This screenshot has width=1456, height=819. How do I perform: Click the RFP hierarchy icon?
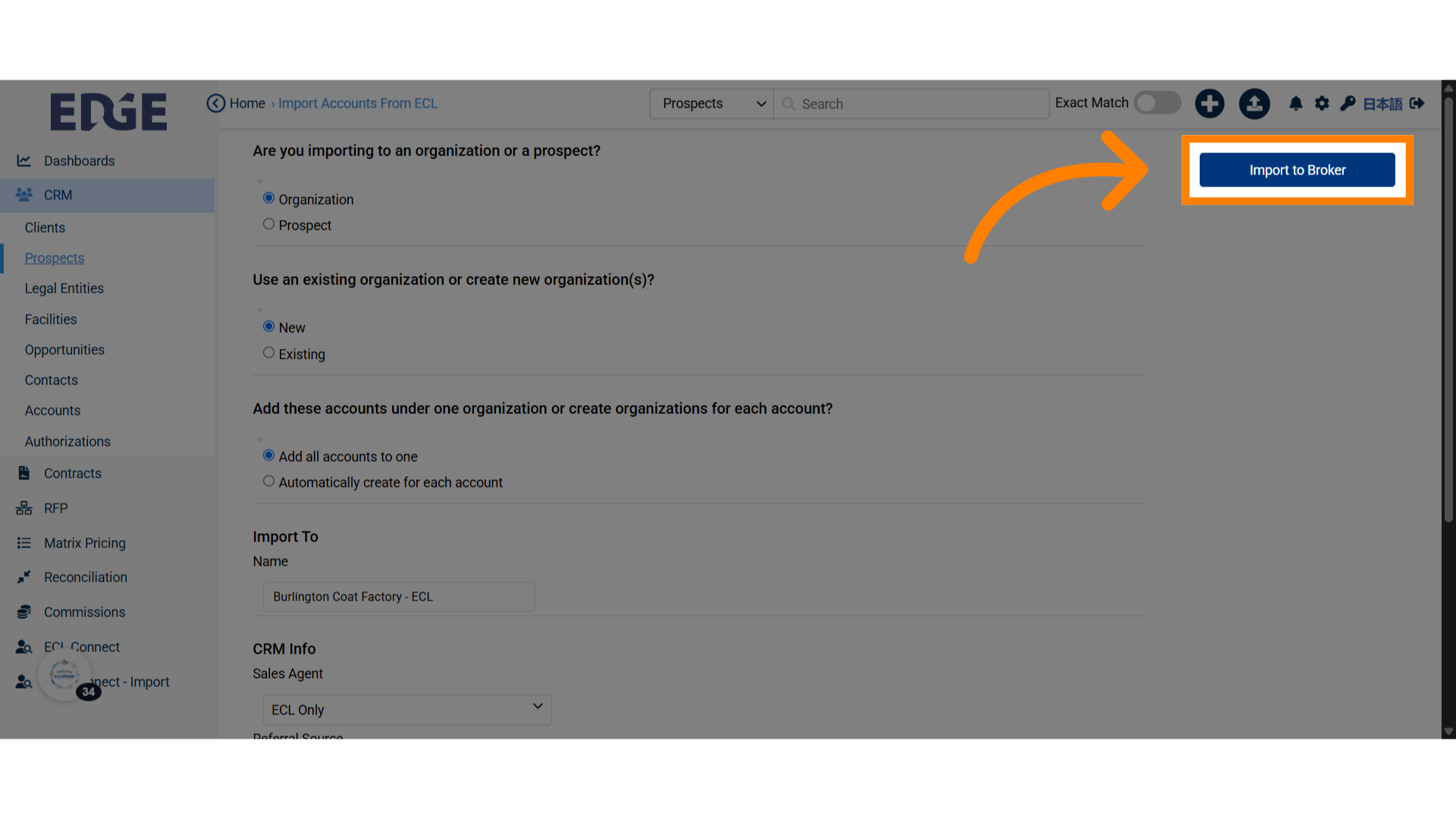(x=24, y=508)
